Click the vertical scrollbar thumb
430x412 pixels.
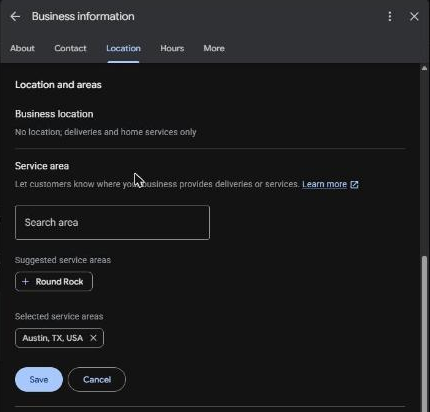pyautogui.click(x=424, y=333)
